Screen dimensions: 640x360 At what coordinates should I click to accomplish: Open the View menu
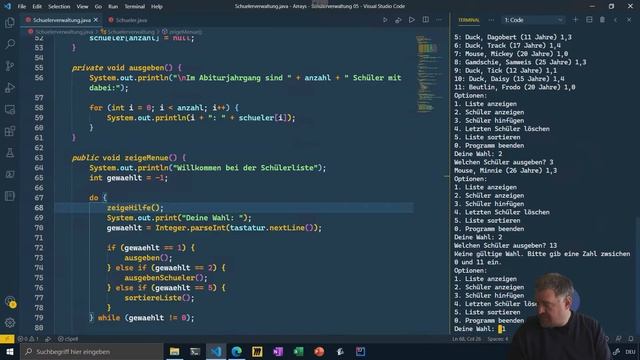82,7
